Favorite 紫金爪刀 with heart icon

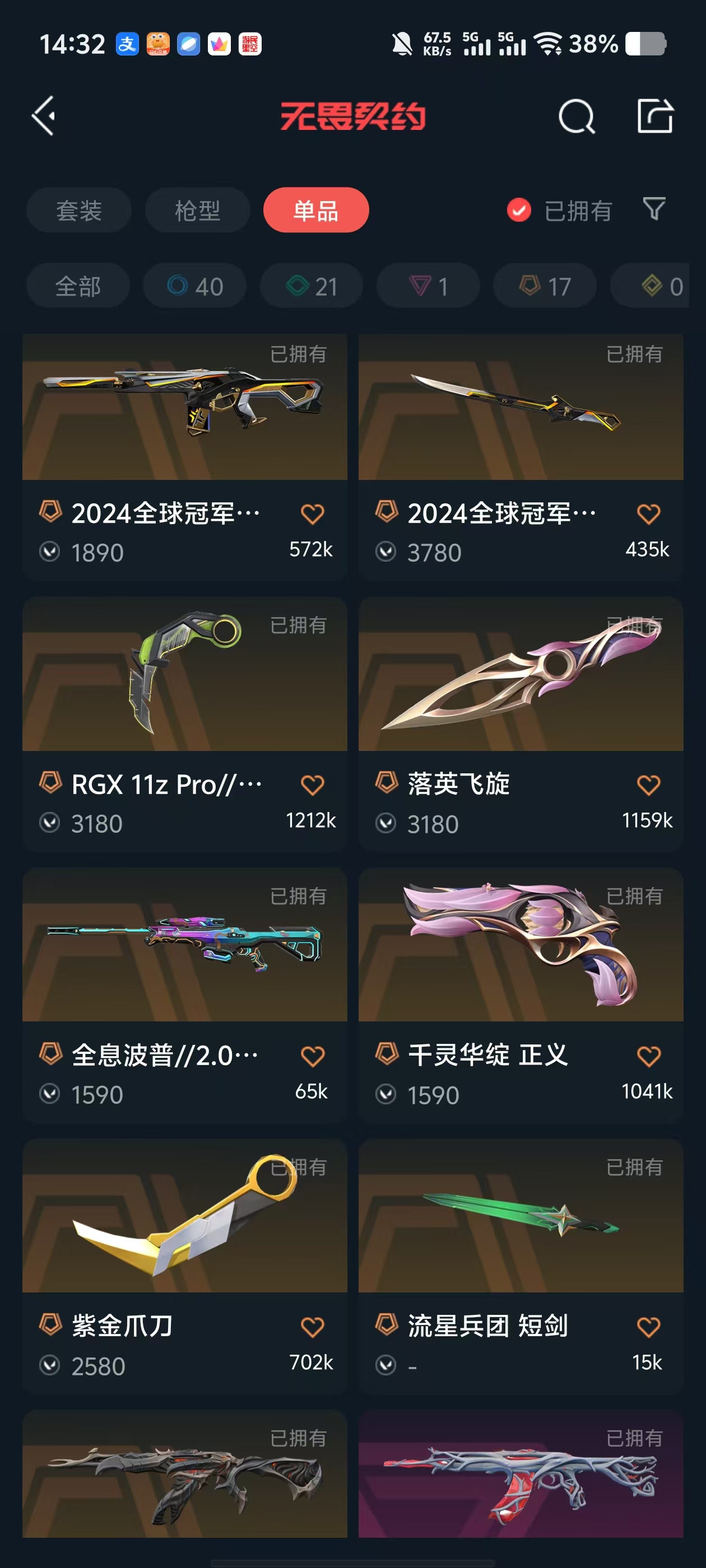pyautogui.click(x=313, y=1326)
